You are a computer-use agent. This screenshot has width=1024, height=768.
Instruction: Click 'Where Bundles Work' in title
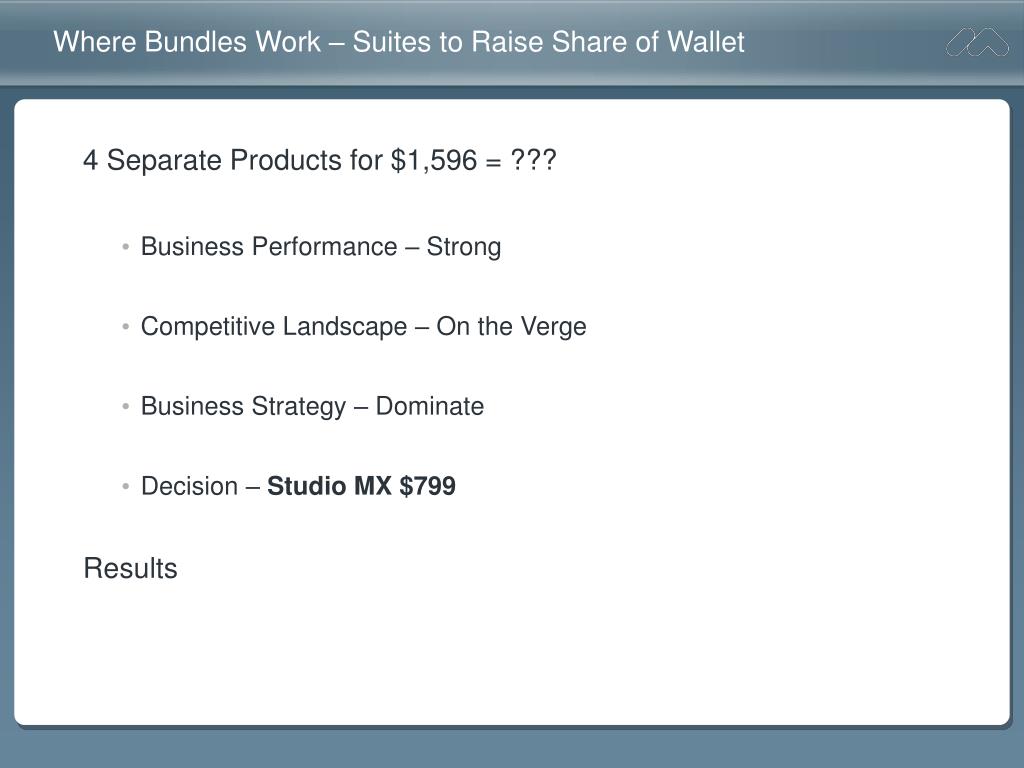click(187, 42)
